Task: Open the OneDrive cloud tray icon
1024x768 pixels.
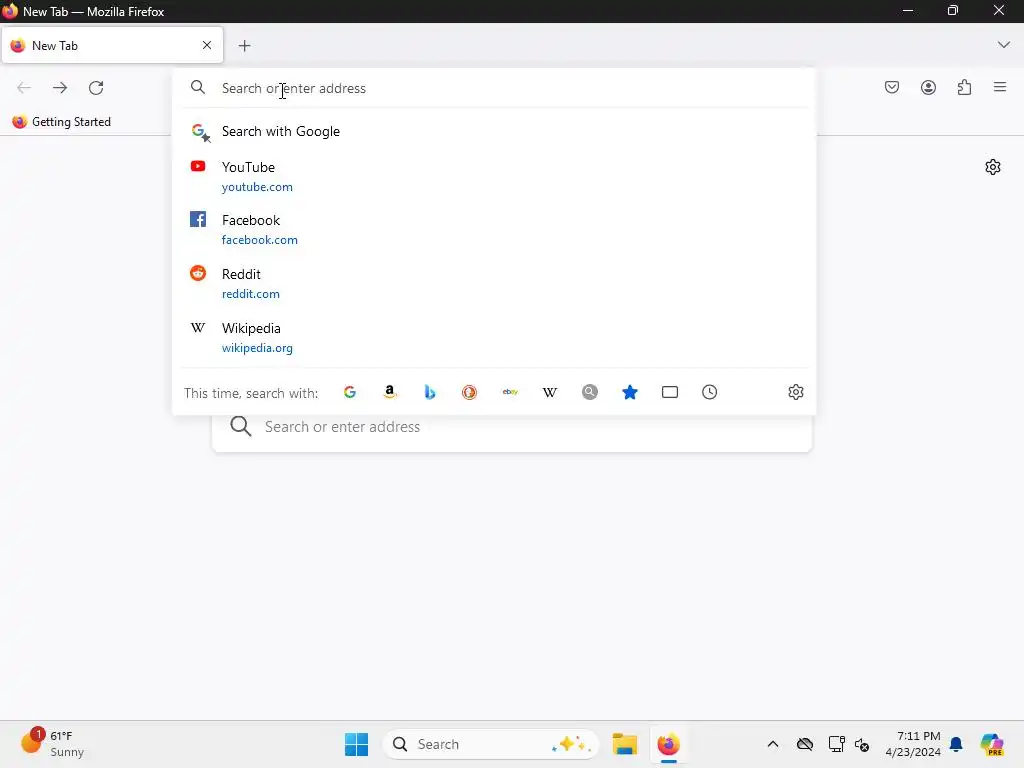Action: 805,744
